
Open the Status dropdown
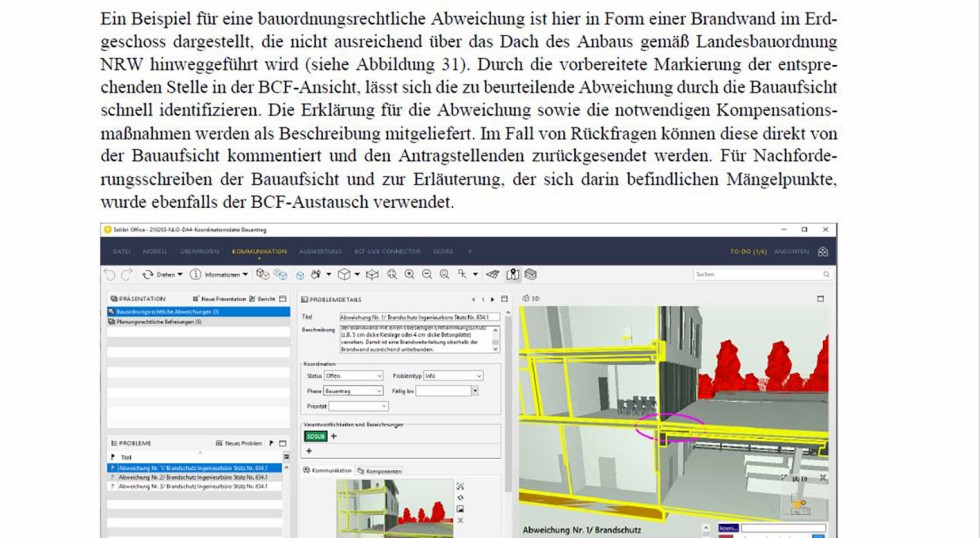click(353, 375)
